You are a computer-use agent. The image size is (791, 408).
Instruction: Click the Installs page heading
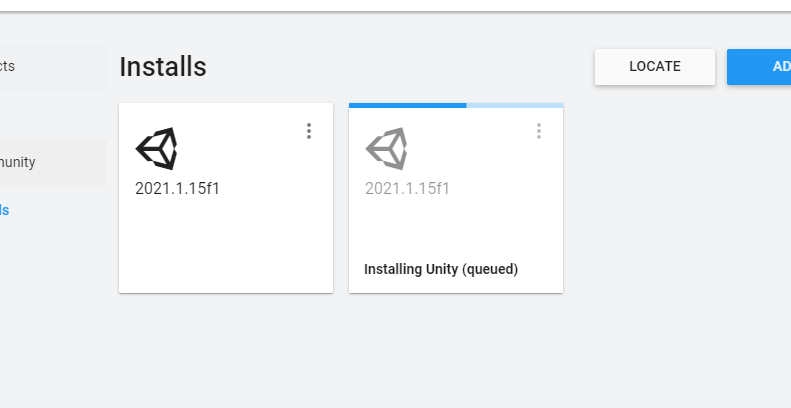[x=163, y=67]
